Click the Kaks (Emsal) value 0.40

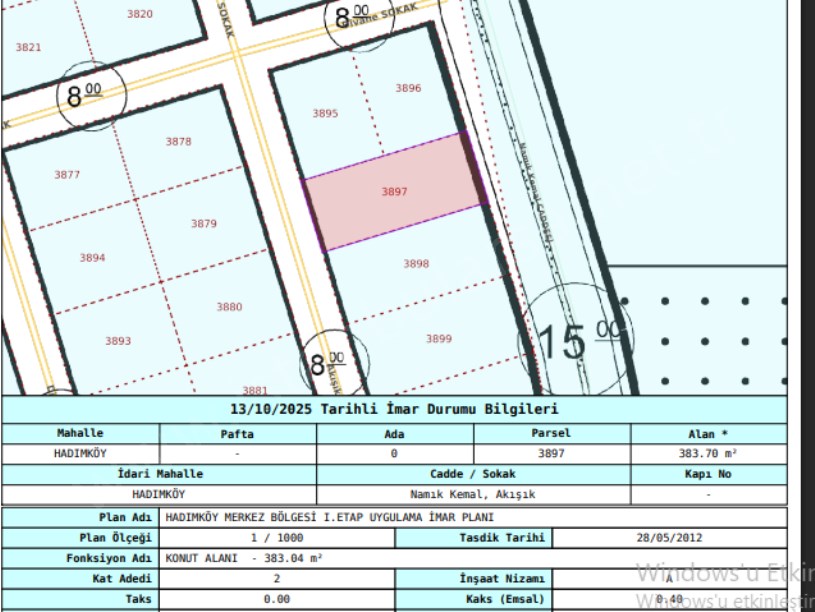[x=669, y=599]
